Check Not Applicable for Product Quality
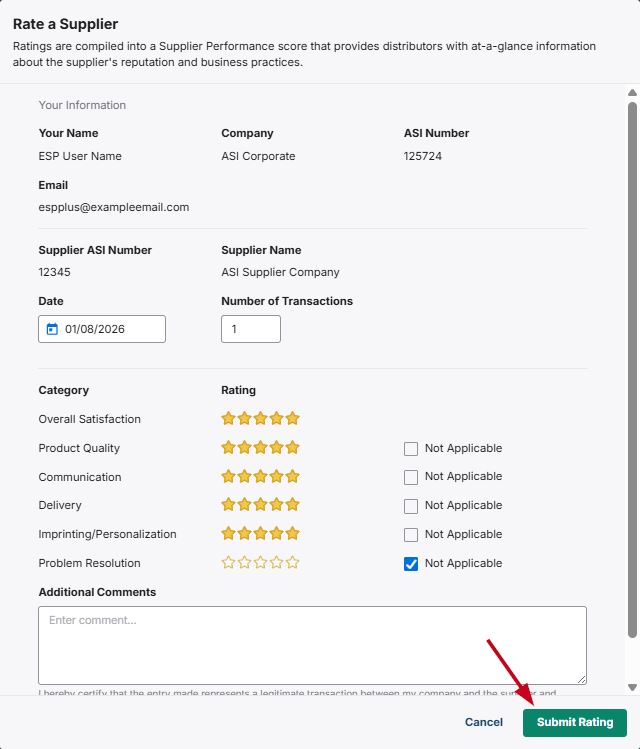 click(411, 449)
